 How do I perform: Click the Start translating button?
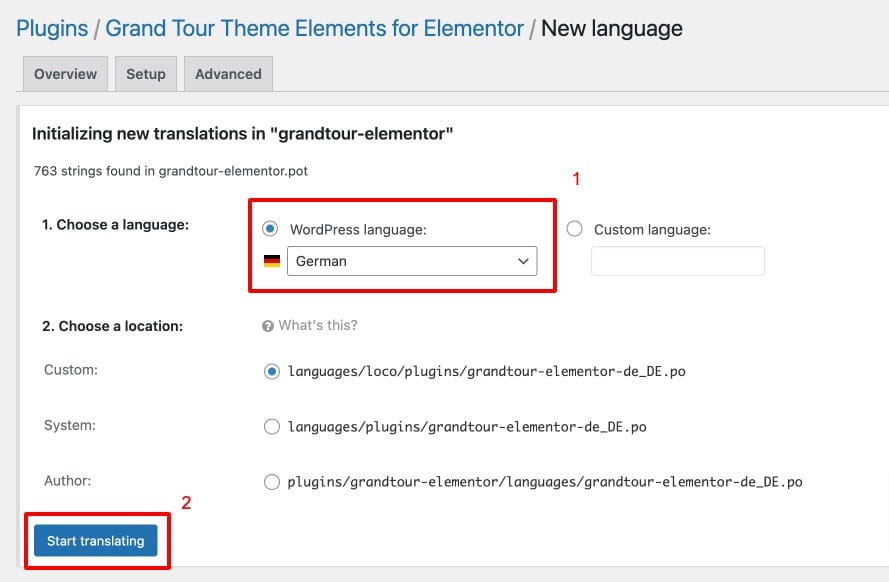pos(95,541)
